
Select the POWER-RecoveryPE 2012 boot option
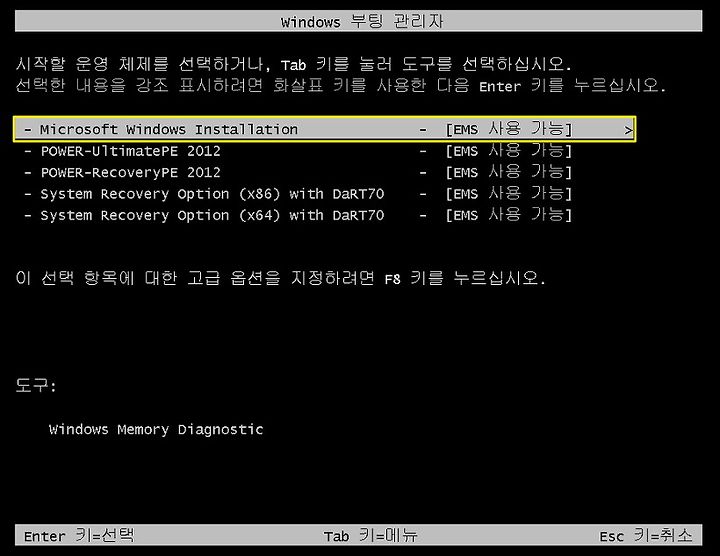click(x=130, y=173)
